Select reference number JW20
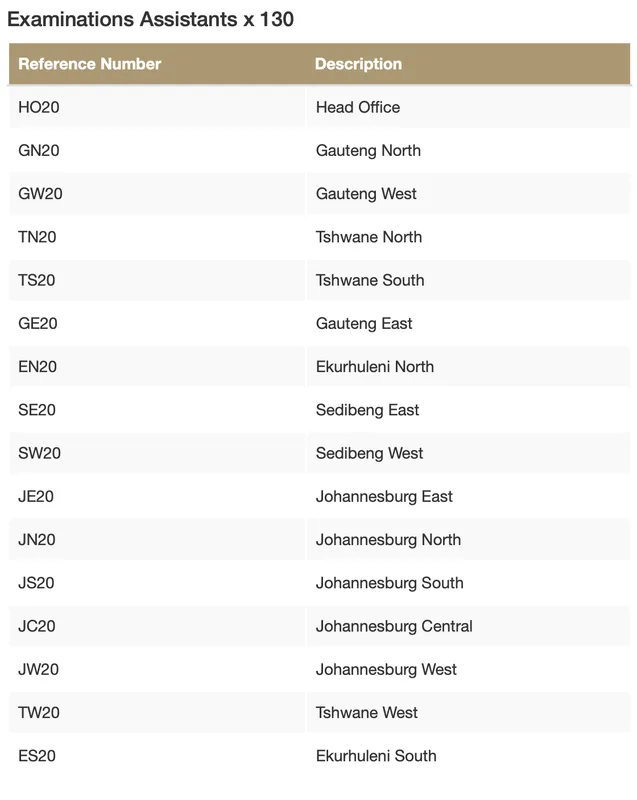Screen dimensions: 637x800 pos(38,669)
